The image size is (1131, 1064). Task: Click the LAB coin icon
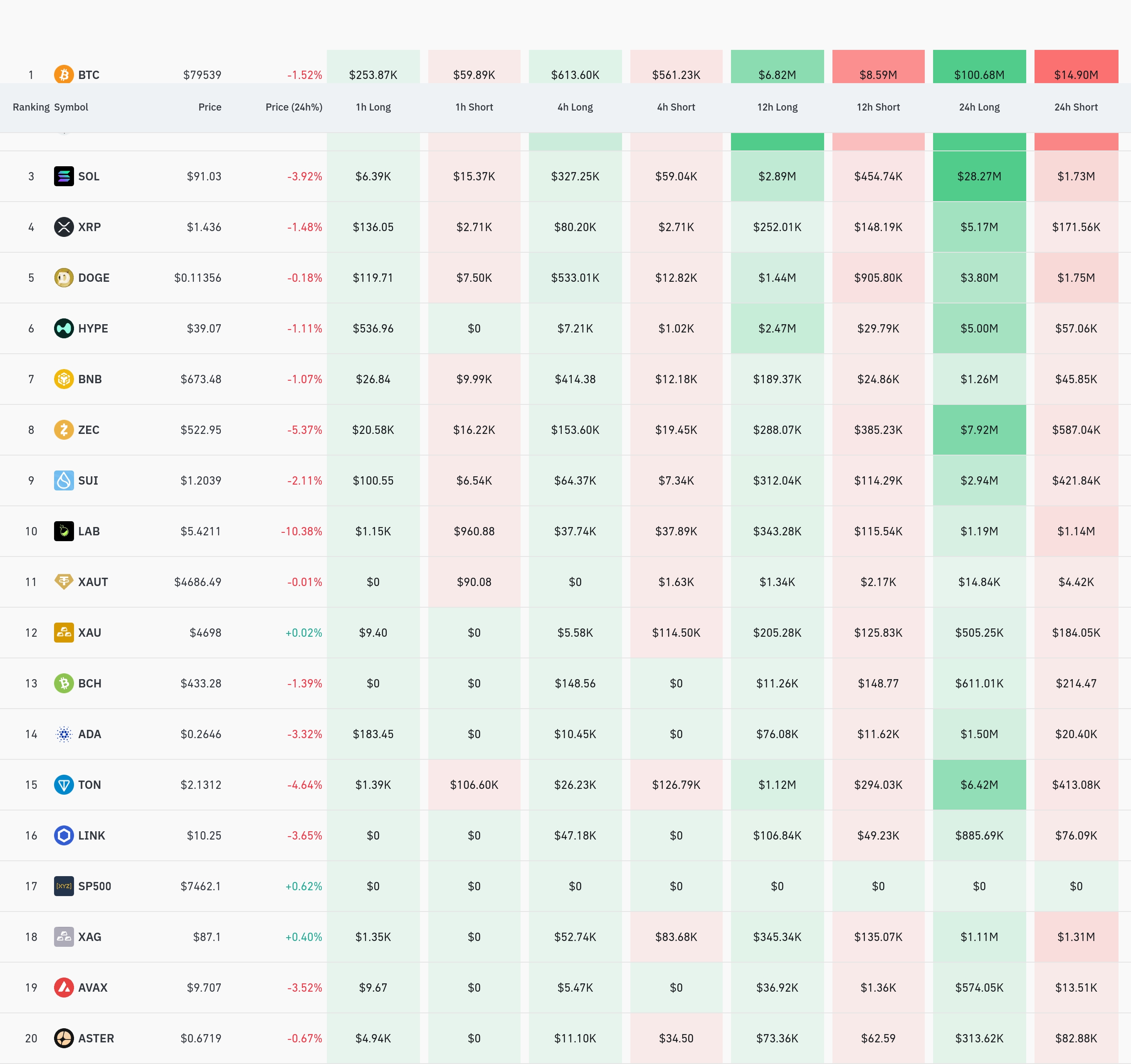click(64, 531)
